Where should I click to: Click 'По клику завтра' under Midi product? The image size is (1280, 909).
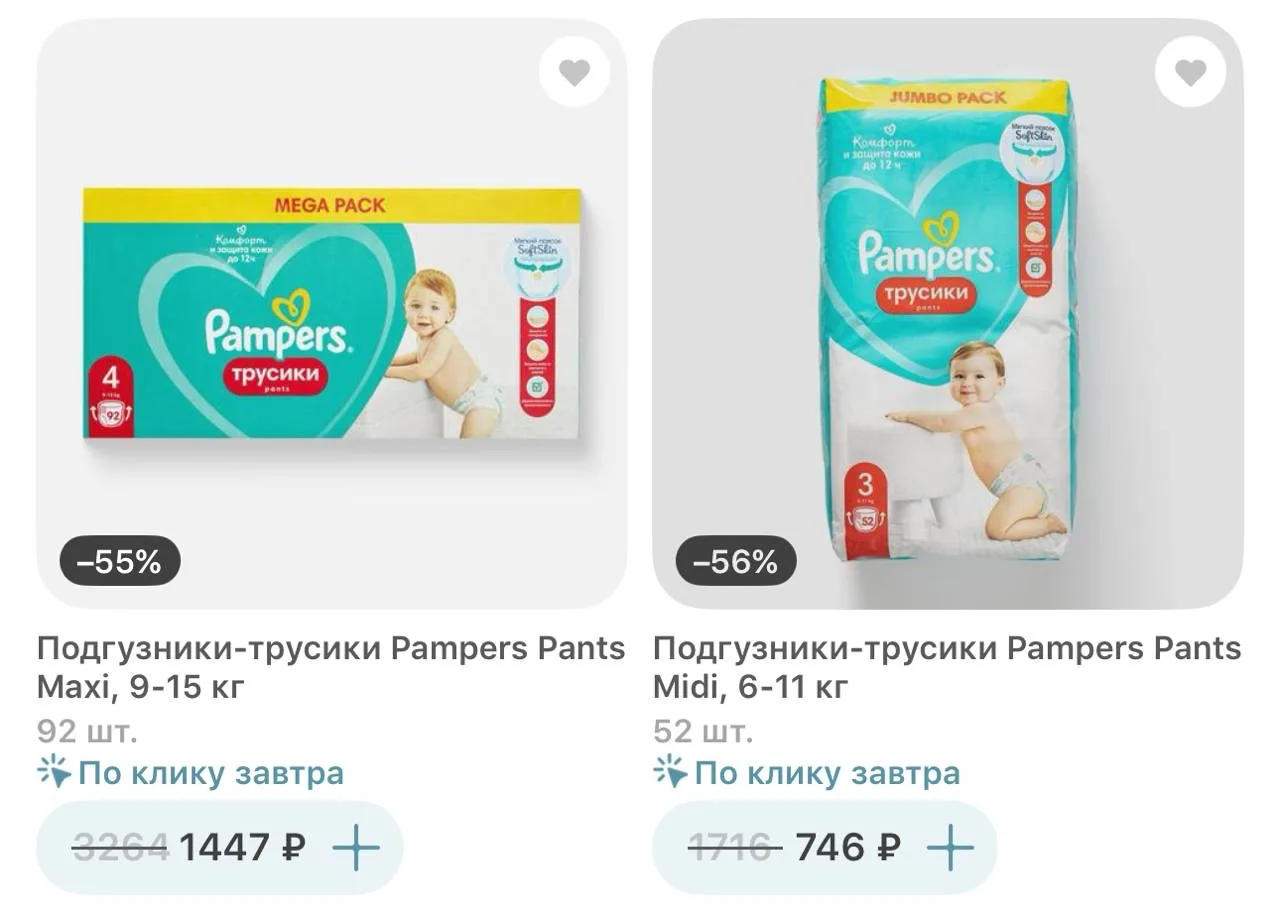point(827,773)
